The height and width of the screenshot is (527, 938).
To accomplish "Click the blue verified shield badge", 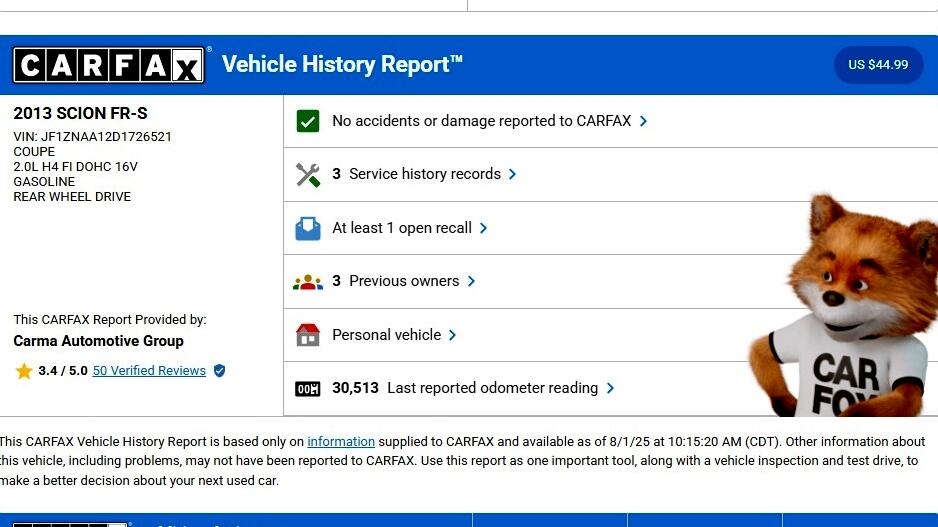I will [219, 371].
